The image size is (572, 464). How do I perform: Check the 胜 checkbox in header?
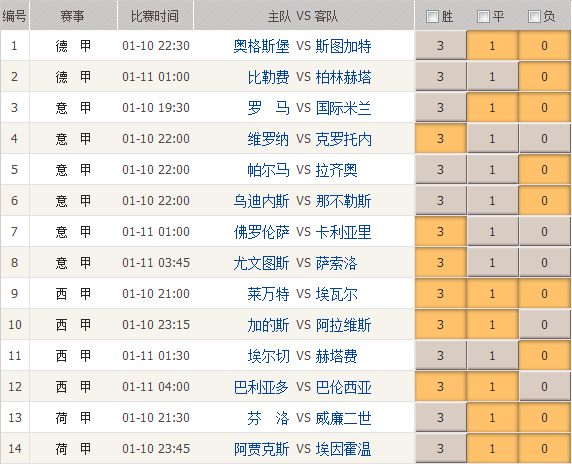click(432, 16)
